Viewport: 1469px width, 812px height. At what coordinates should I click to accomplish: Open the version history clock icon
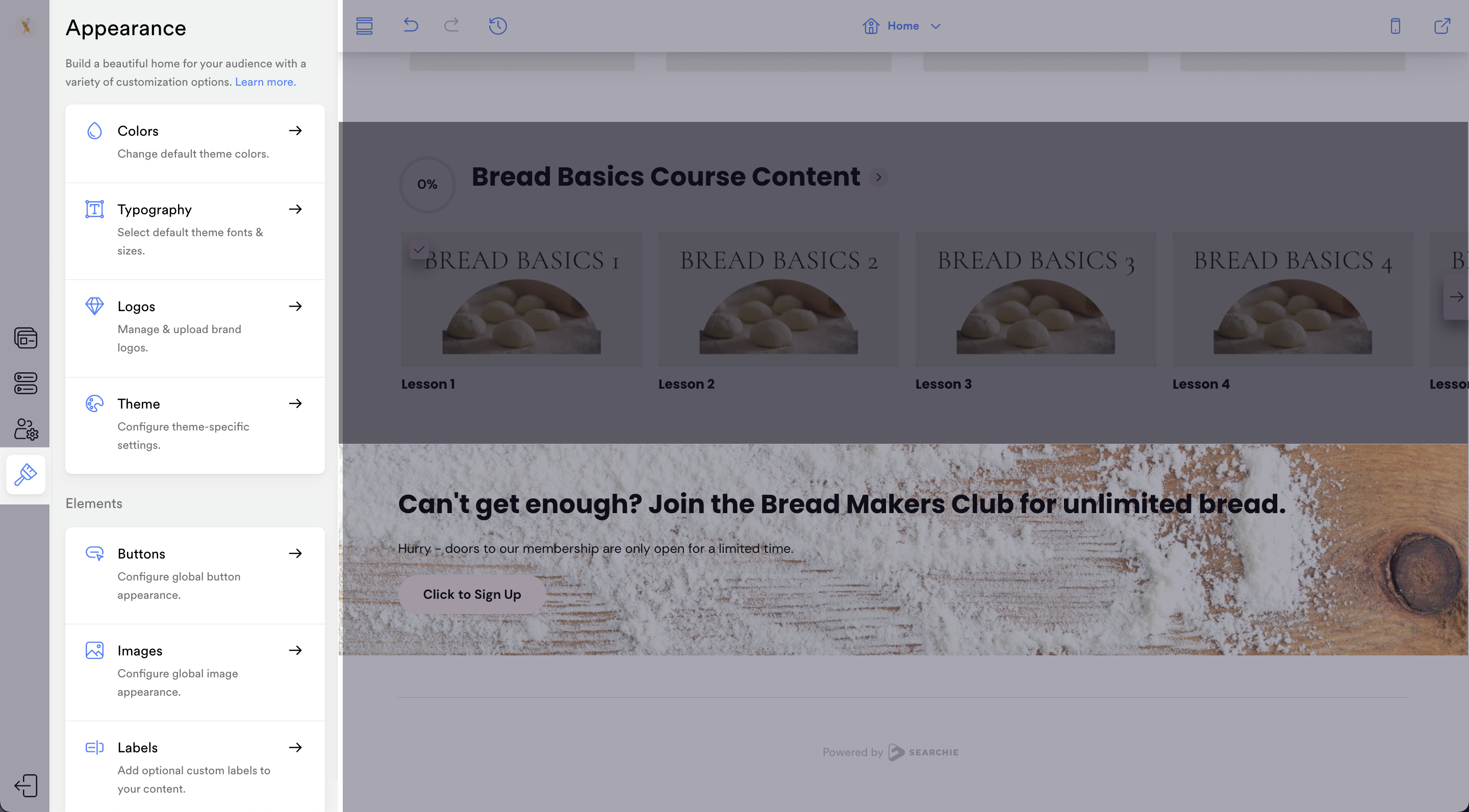pos(497,26)
